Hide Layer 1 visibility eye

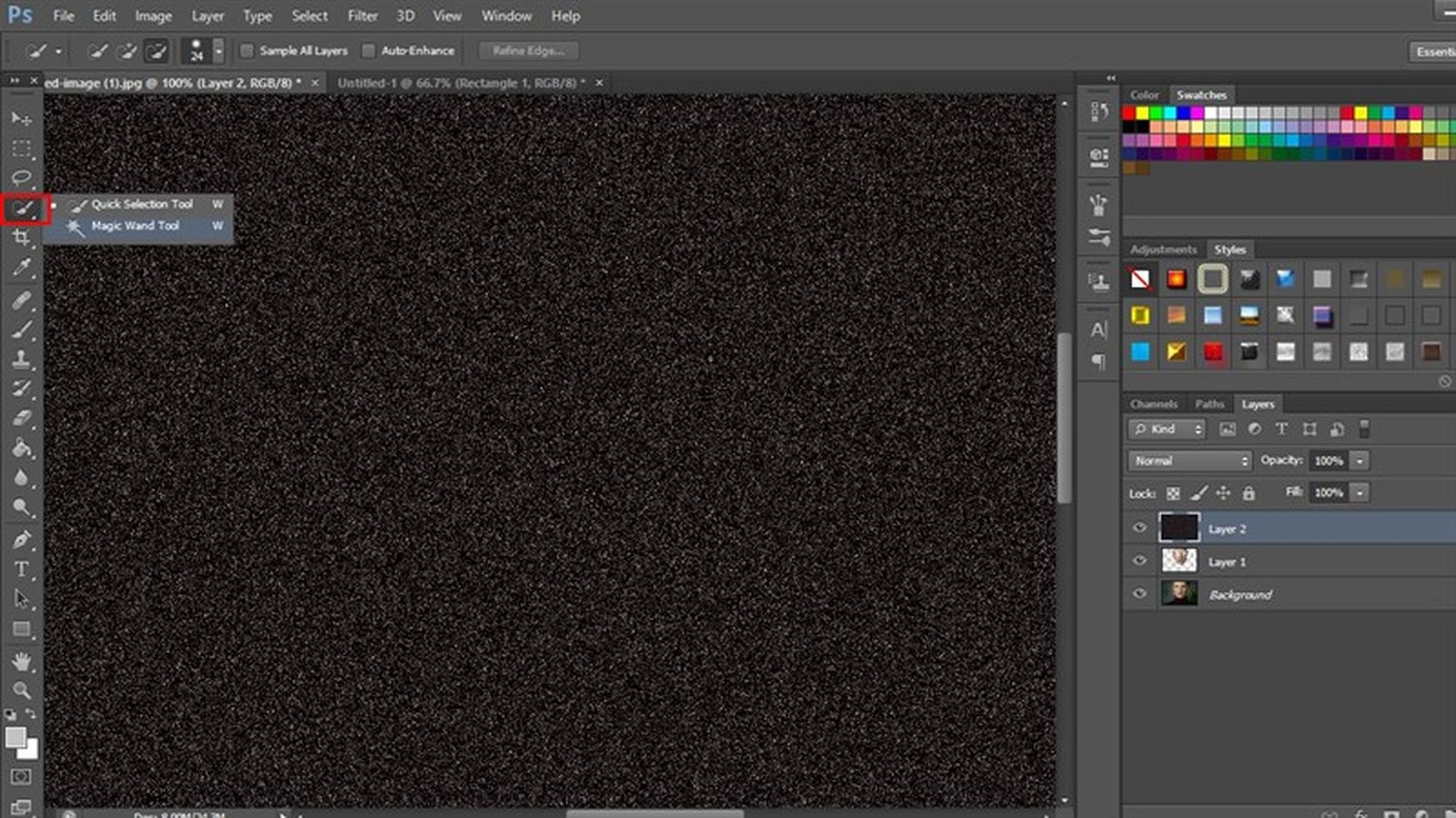[1140, 561]
